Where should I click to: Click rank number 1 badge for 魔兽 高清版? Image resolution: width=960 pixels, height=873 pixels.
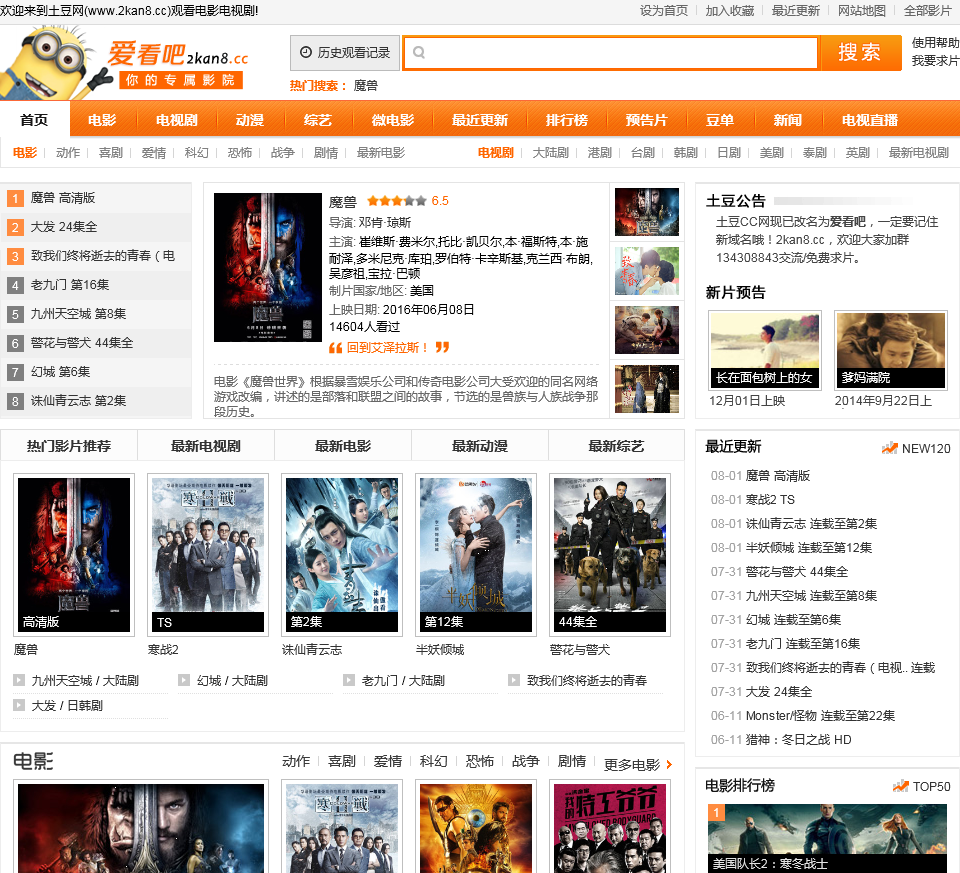[15, 198]
